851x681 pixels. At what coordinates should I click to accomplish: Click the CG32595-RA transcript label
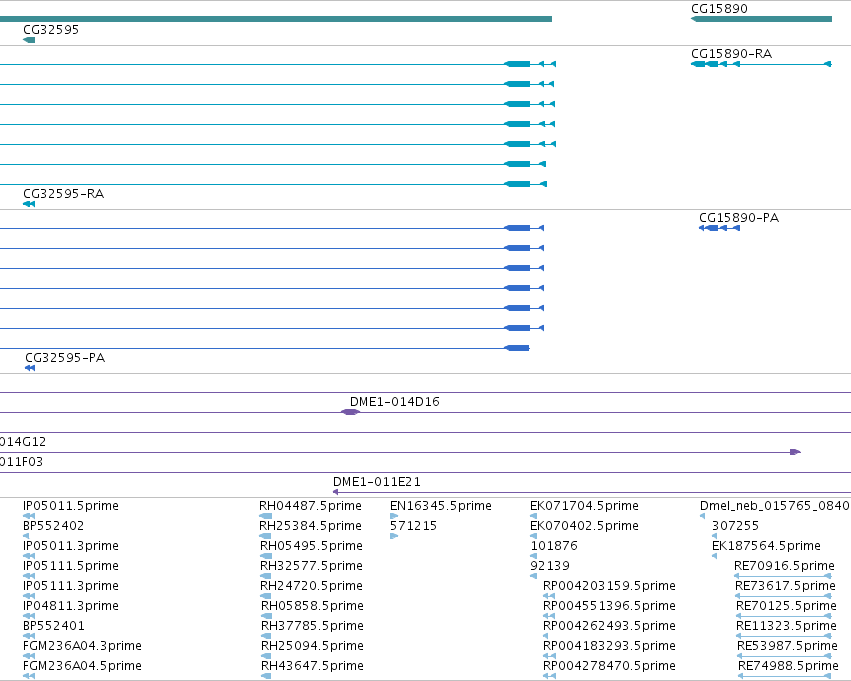(x=63, y=194)
